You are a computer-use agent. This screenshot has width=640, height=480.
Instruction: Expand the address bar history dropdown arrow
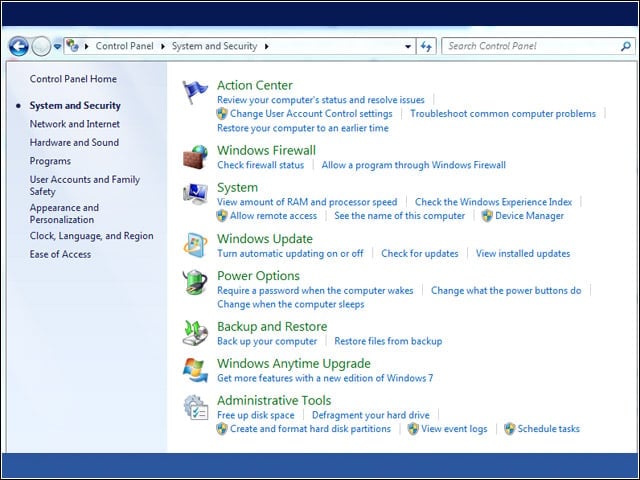click(407, 47)
